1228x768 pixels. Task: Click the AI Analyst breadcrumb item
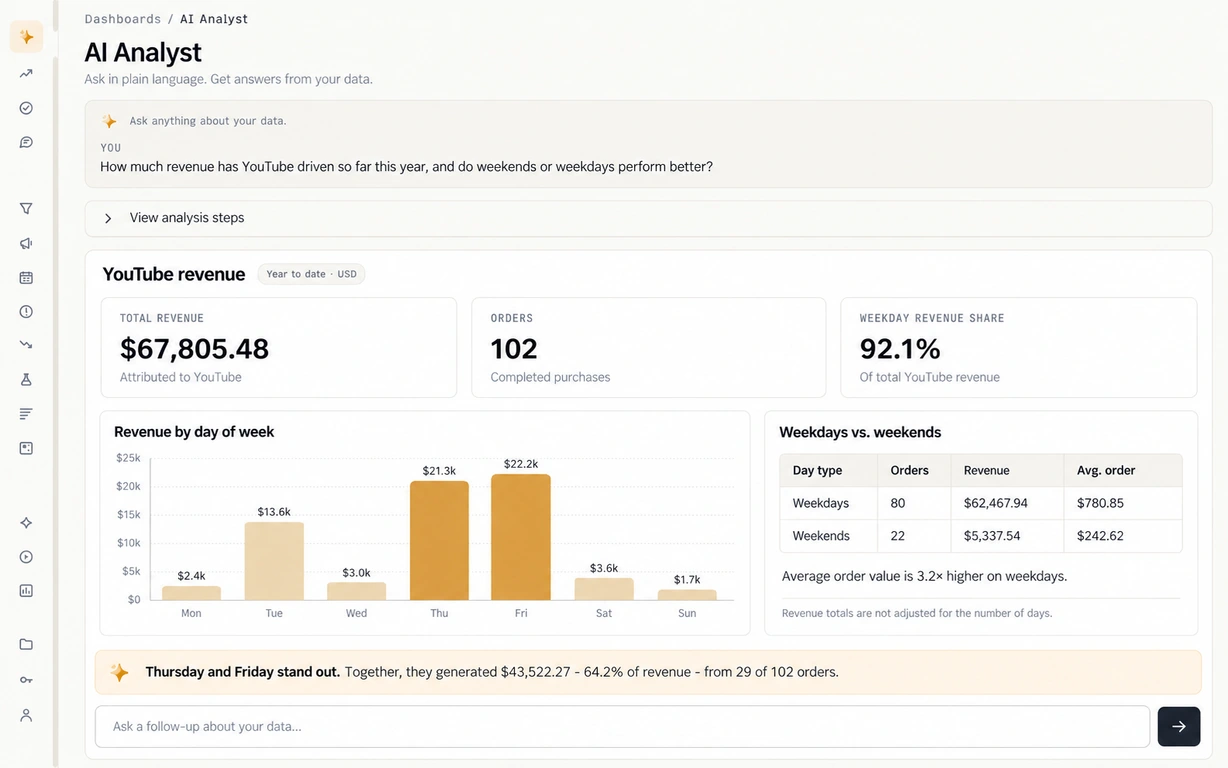click(x=214, y=19)
